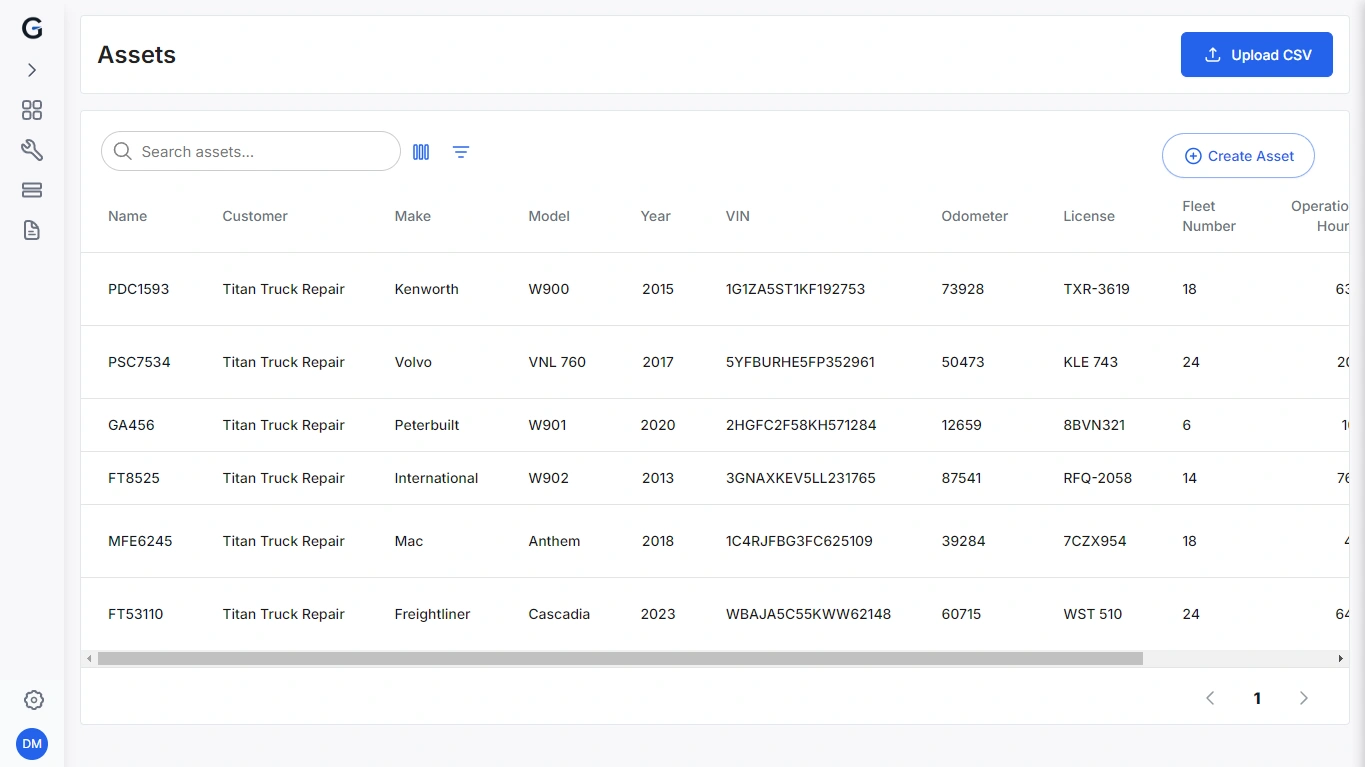Sort by Year column header
The width and height of the screenshot is (1365, 767).
(656, 216)
